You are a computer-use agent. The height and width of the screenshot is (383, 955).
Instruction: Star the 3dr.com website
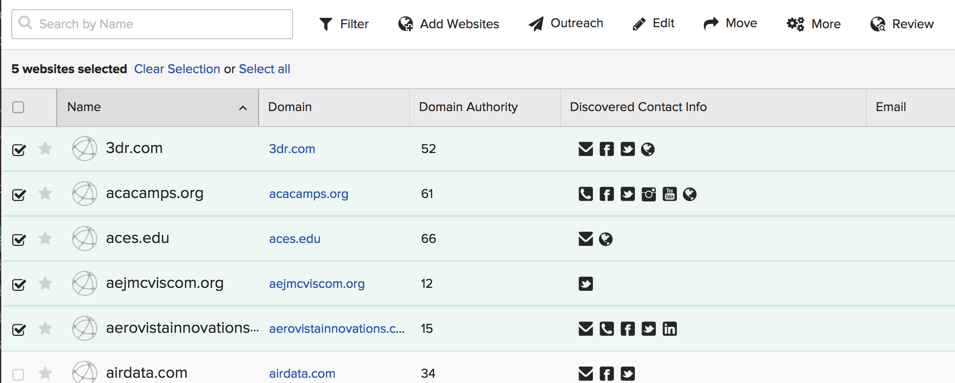[x=45, y=149]
